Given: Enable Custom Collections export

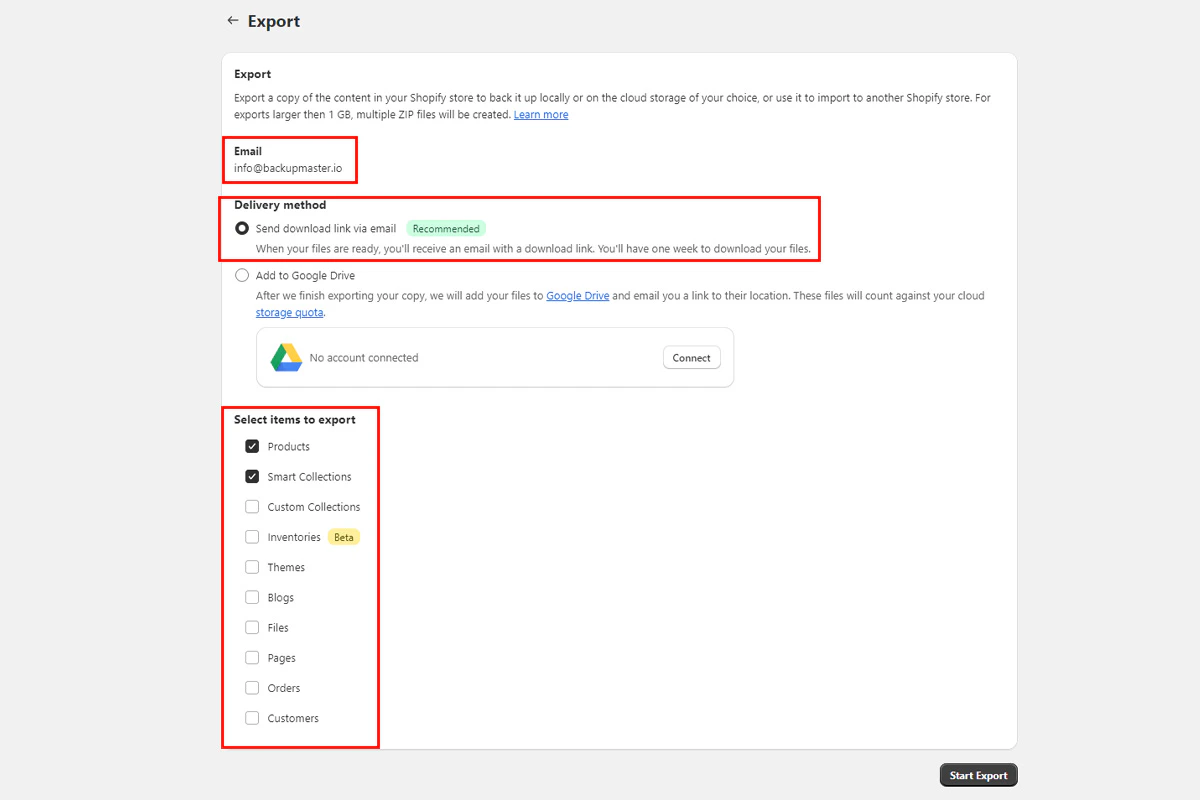Looking at the screenshot, I should [252, 506].
